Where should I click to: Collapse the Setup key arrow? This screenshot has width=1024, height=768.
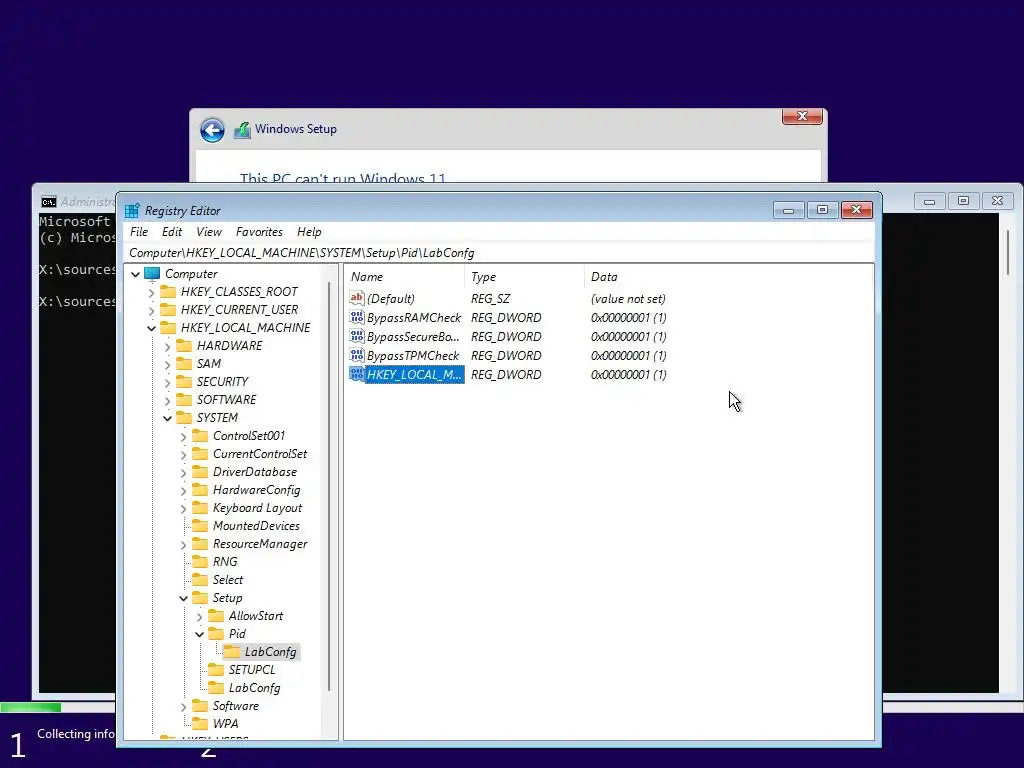tap(184, 598)
